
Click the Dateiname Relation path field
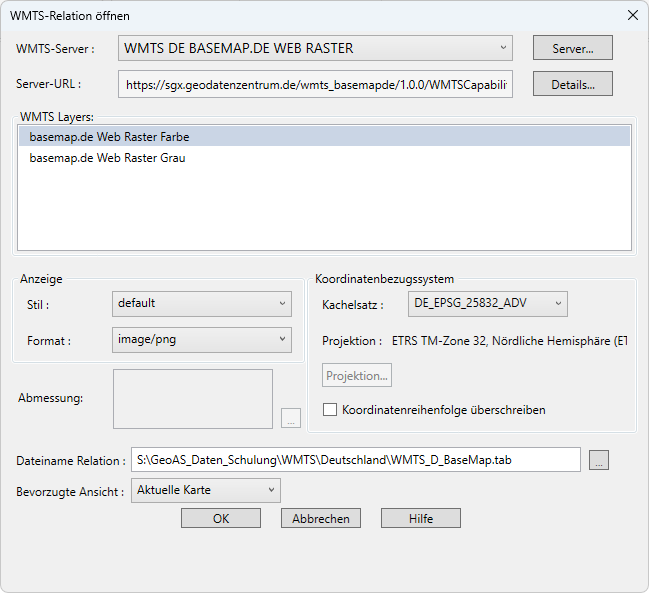coord(356,460)
